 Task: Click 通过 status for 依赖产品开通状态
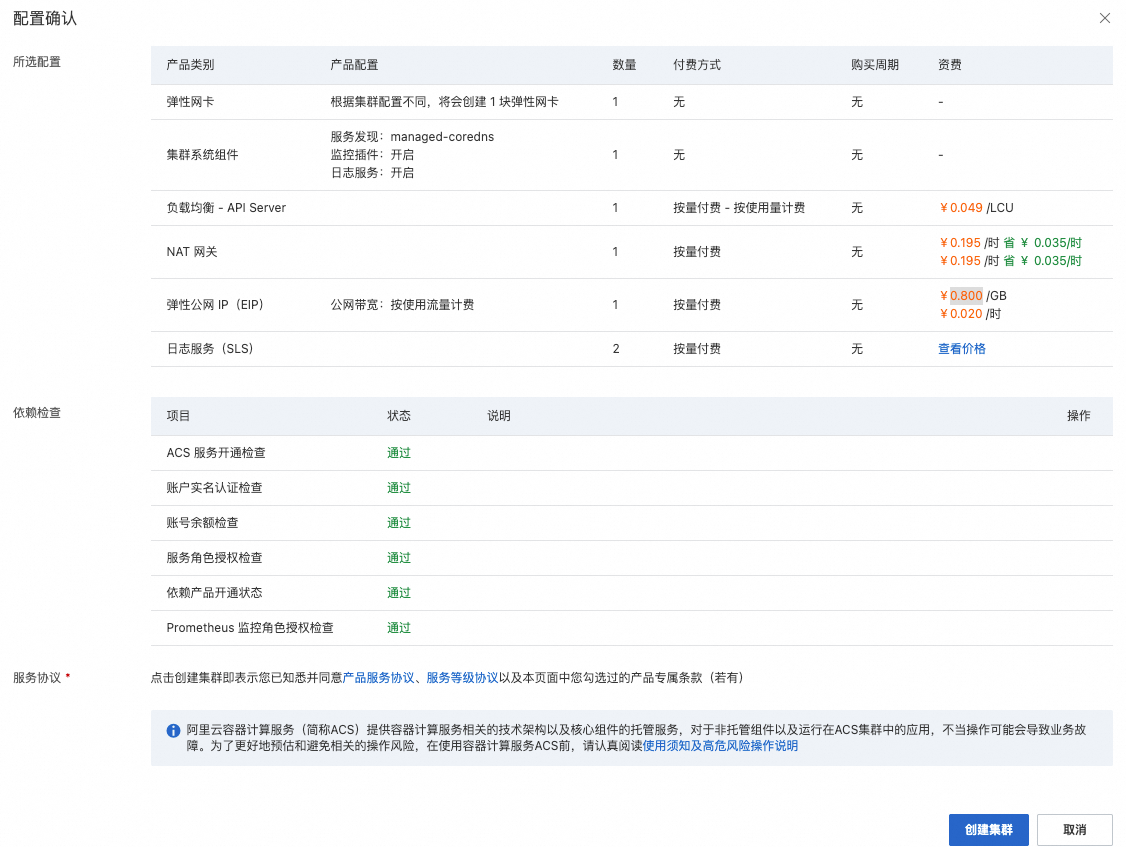coord(399,593)
